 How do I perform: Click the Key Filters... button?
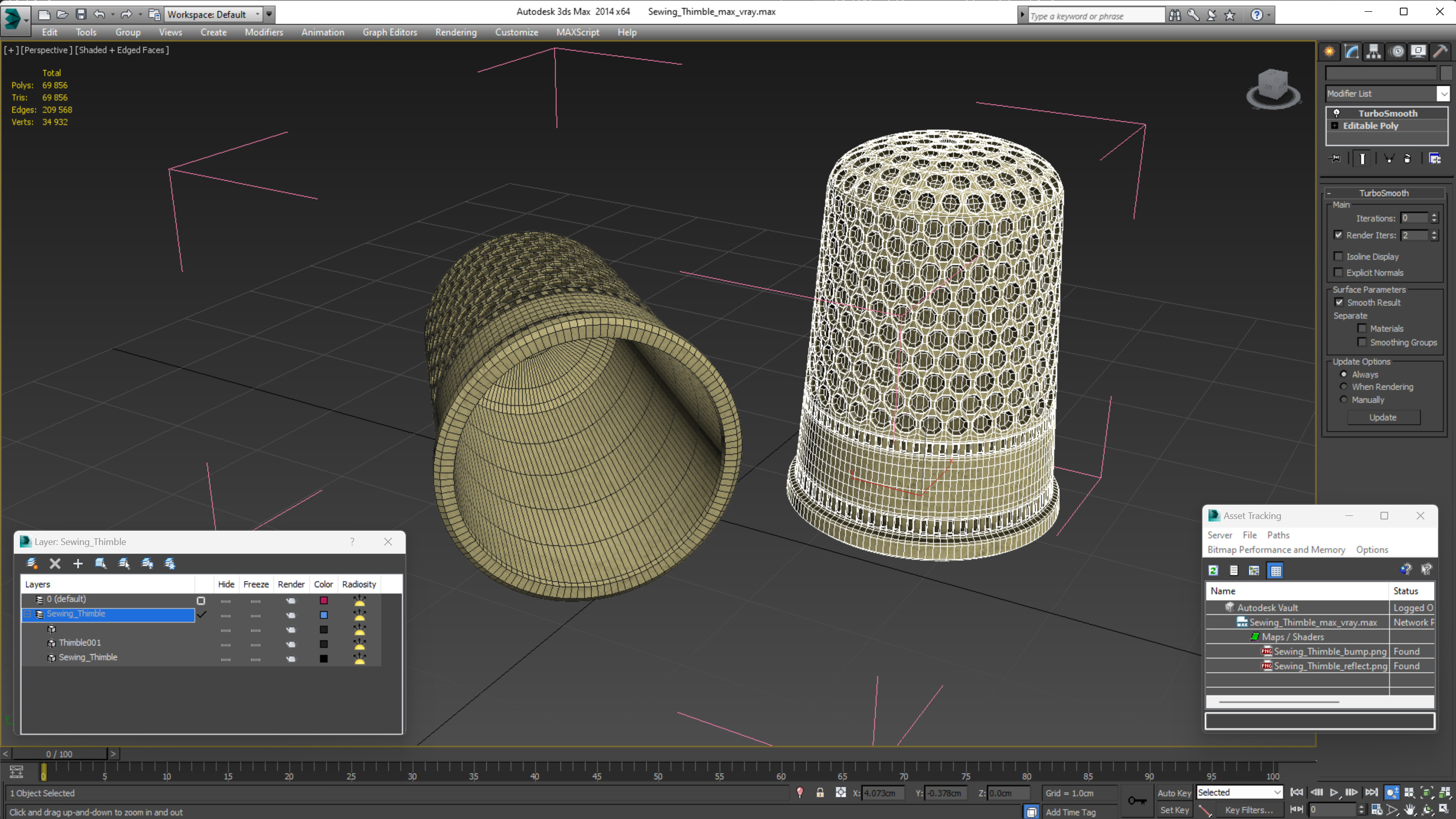(1249, 810)
